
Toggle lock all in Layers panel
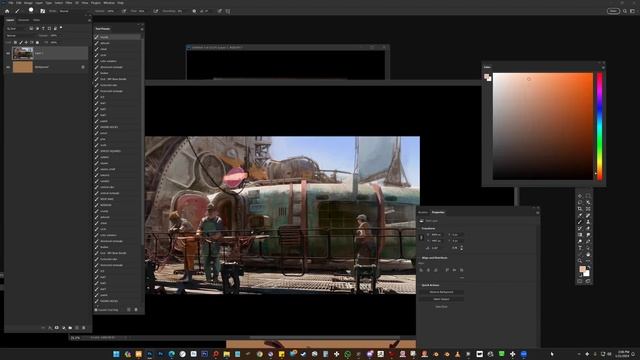coord(37,42)
